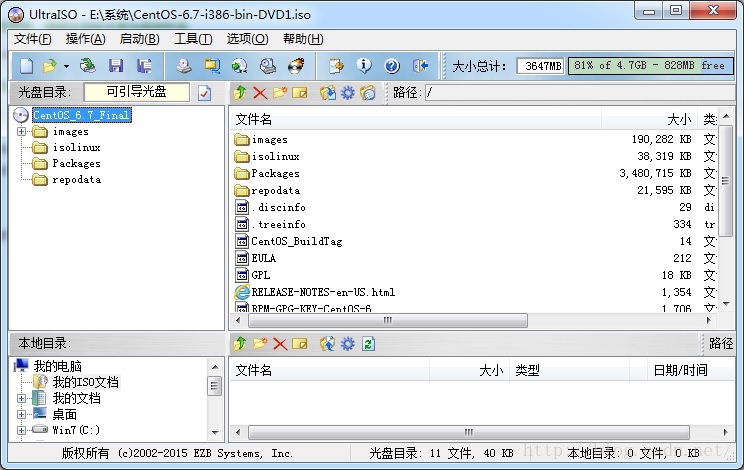Open the 启动(B) menu
The width and height of the screenshot is (744, 470).
(x=140, y=39)
